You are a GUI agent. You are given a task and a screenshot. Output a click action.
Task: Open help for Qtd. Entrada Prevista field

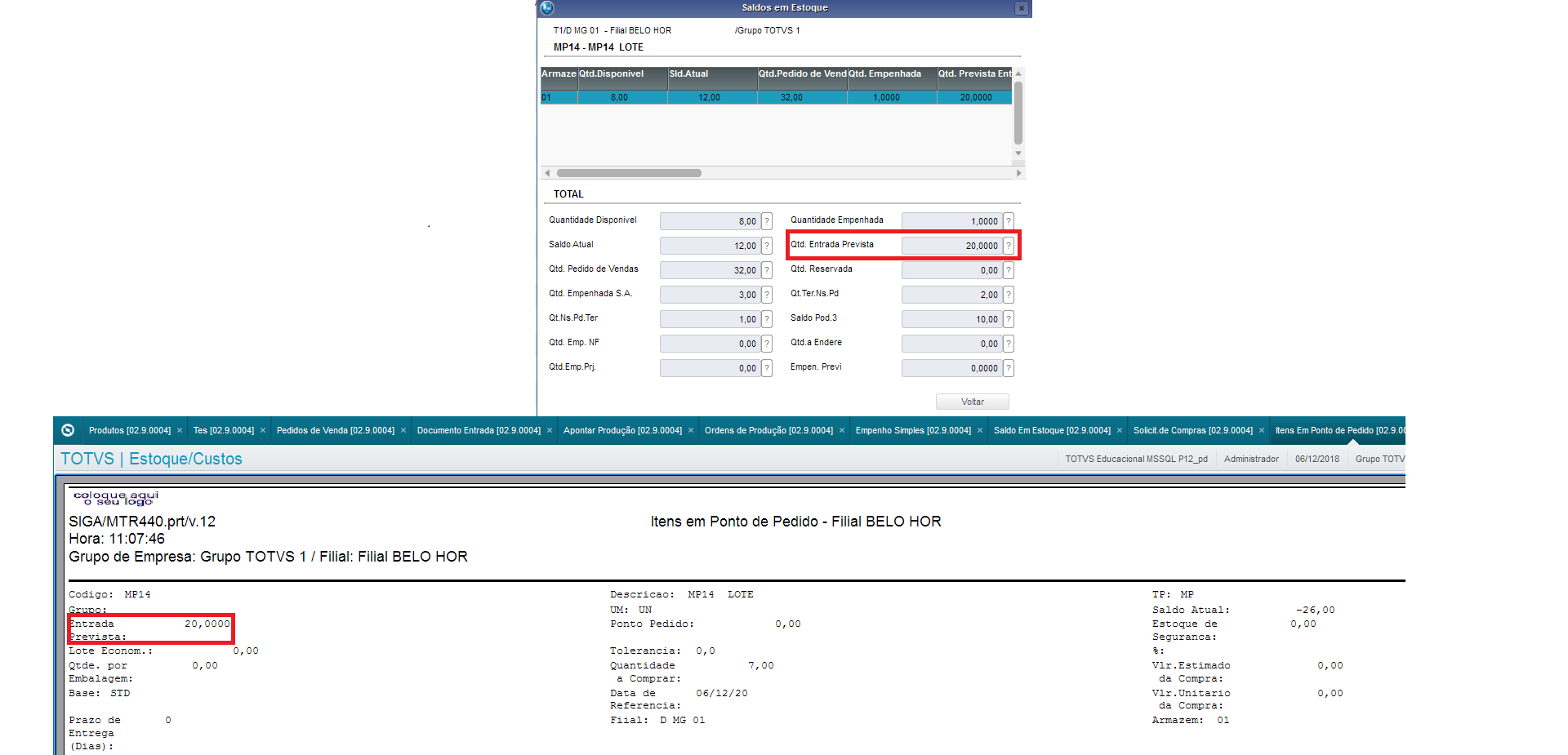(x=1009, y=246)
